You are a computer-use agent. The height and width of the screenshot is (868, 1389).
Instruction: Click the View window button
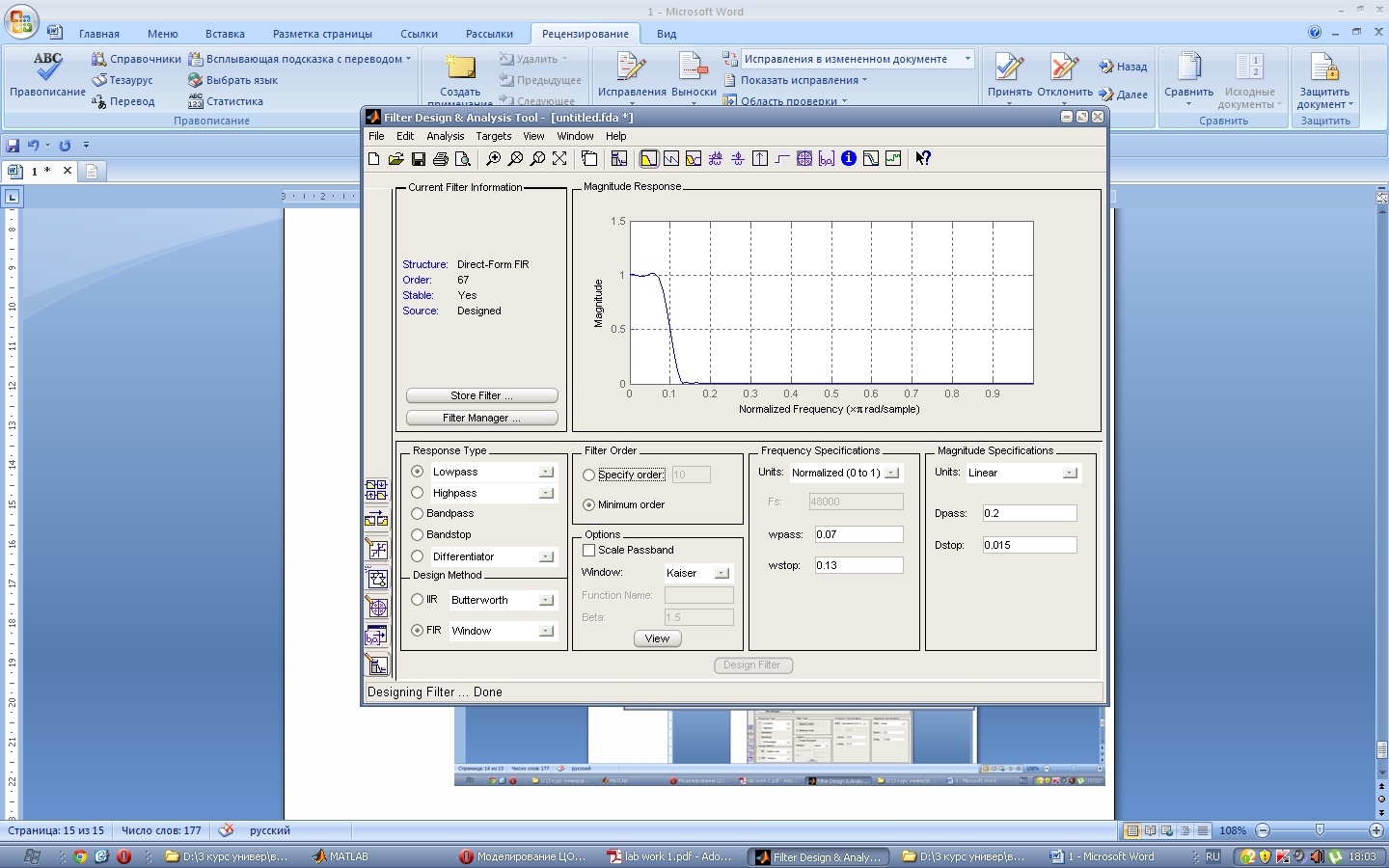coord(658,639)
